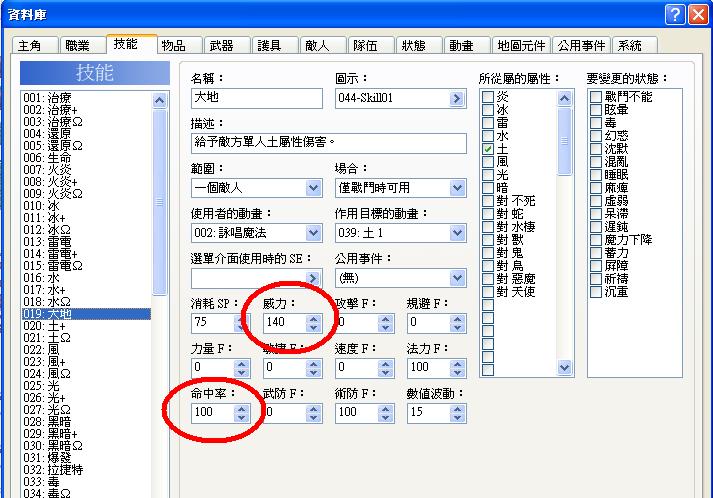Check the 風 attribute checkbox
The width and height of the screenshot is (713, 498).
pos(488,161)
